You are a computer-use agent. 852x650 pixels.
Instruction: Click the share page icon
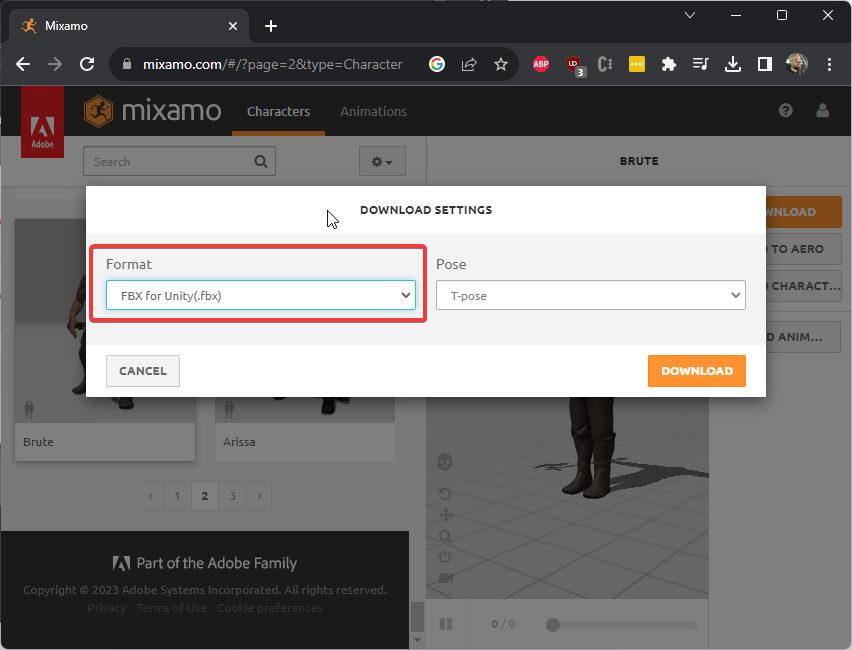469,64
